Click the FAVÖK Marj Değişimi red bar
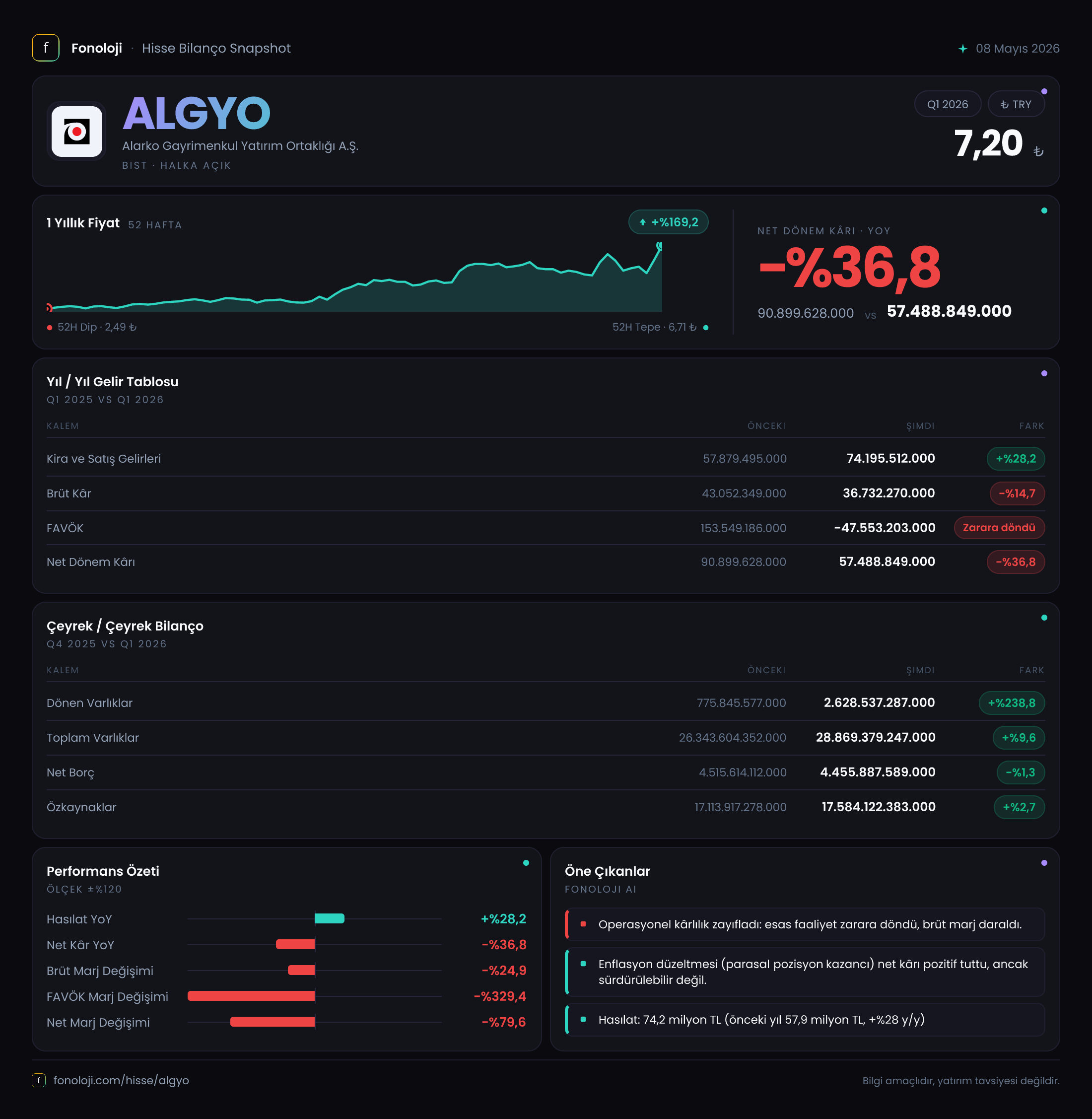 pyautogui.click(x=251, y=996)
